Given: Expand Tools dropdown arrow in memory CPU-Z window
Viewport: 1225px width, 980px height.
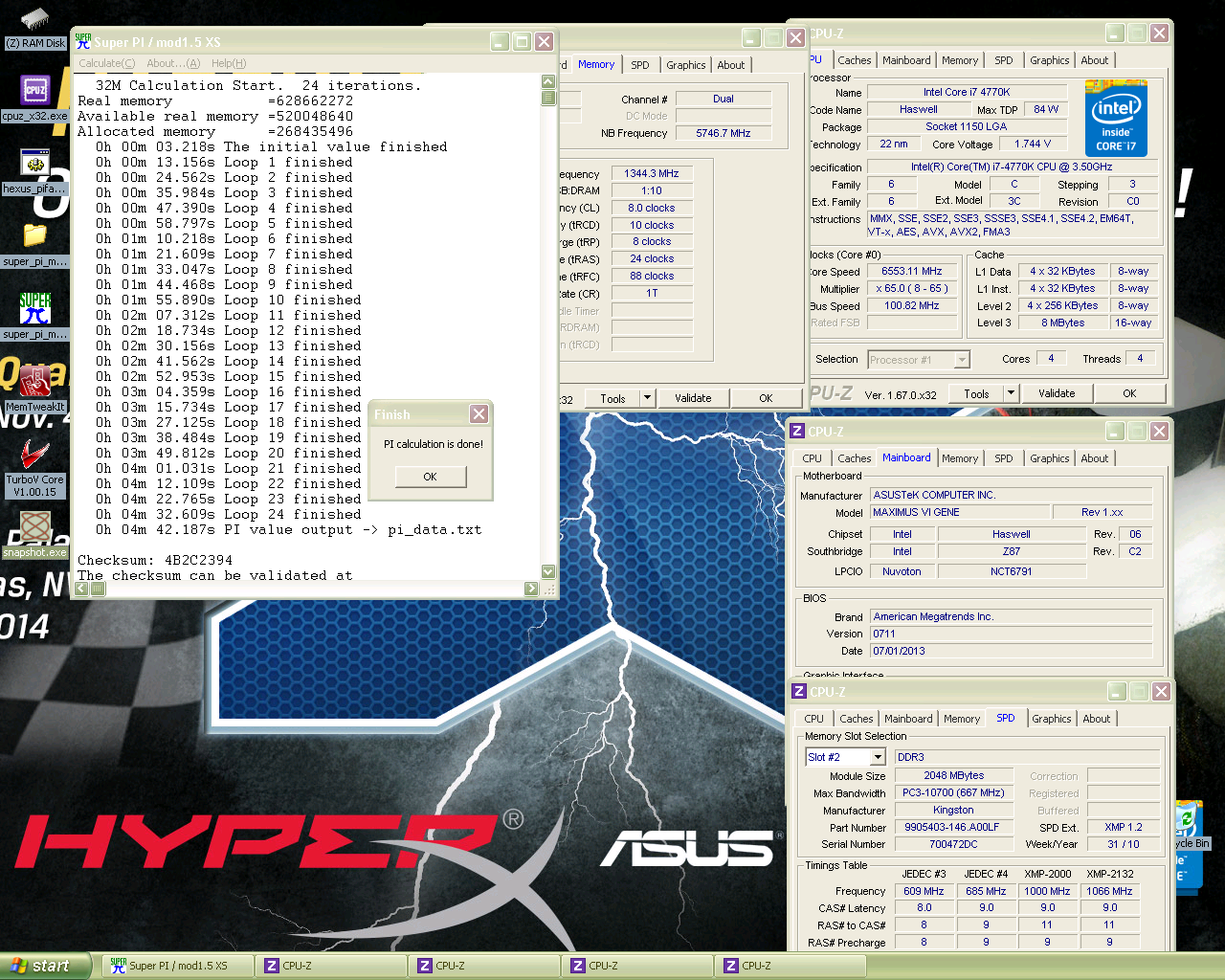Looking at the screenshot, I should tap(647, 398).
